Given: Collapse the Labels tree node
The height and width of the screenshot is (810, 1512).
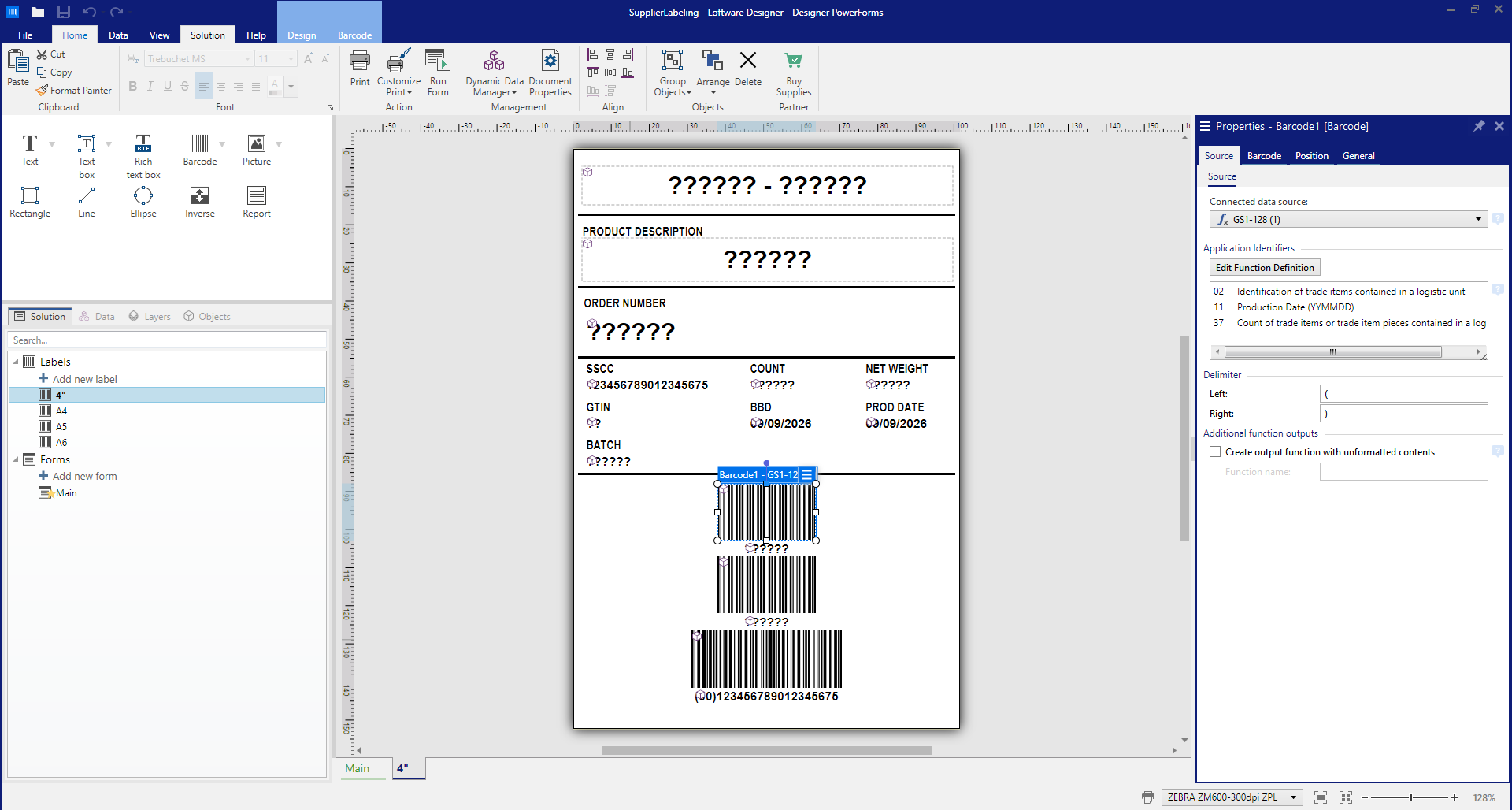Looking at the screenshot, I should 16,362.
